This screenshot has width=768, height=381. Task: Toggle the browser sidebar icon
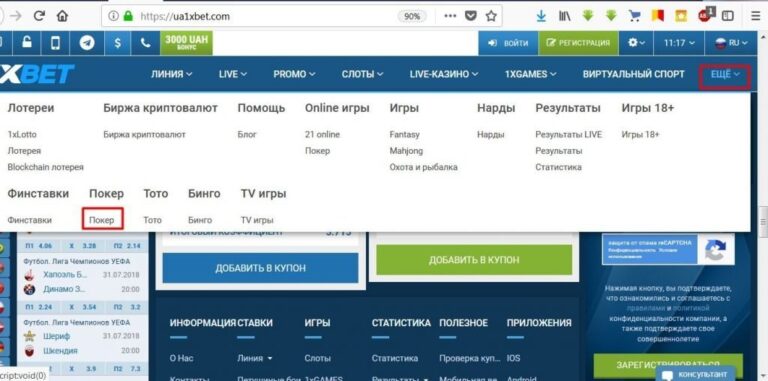click(728, 16)
